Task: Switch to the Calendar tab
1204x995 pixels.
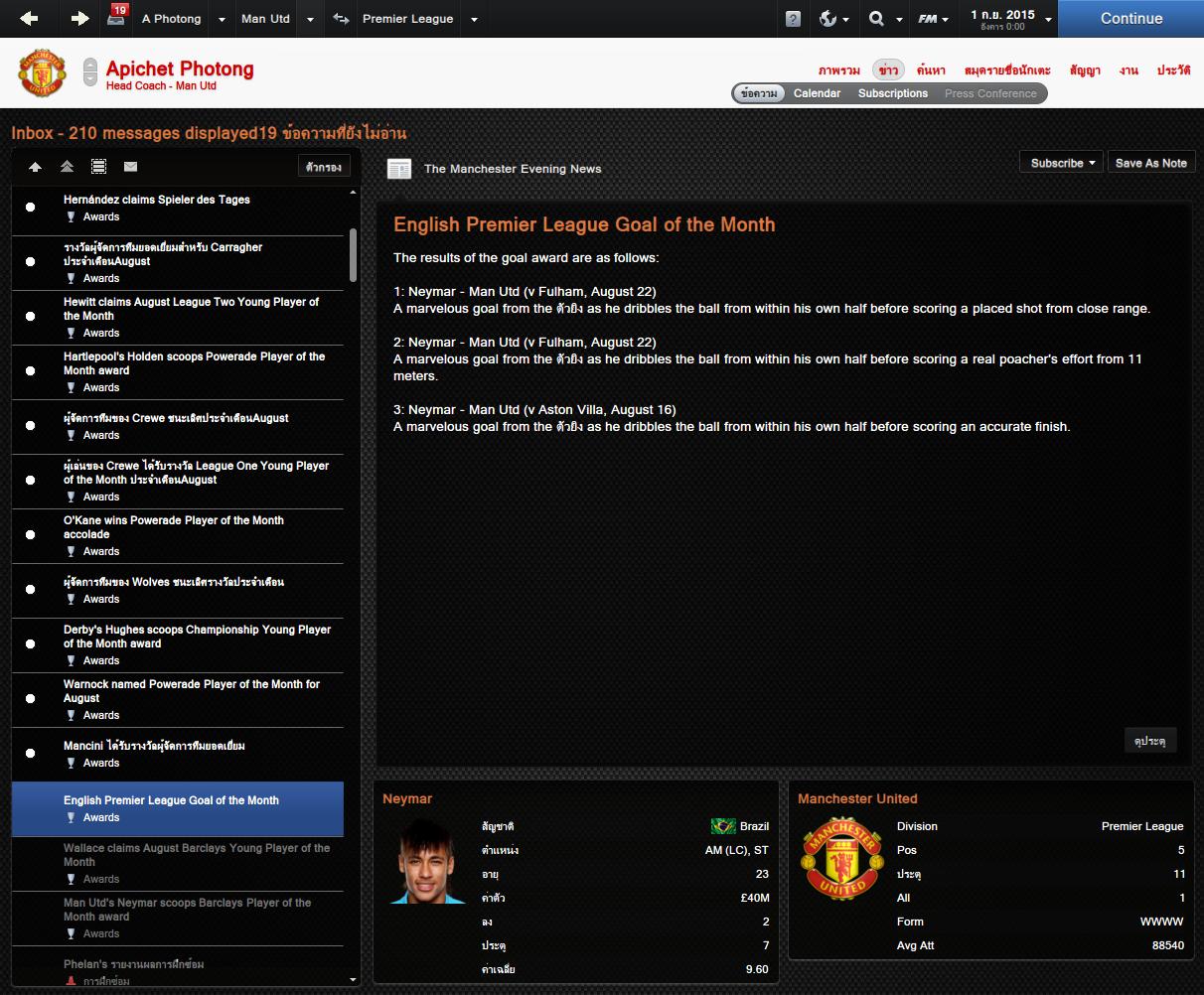Action: point(817,93)
